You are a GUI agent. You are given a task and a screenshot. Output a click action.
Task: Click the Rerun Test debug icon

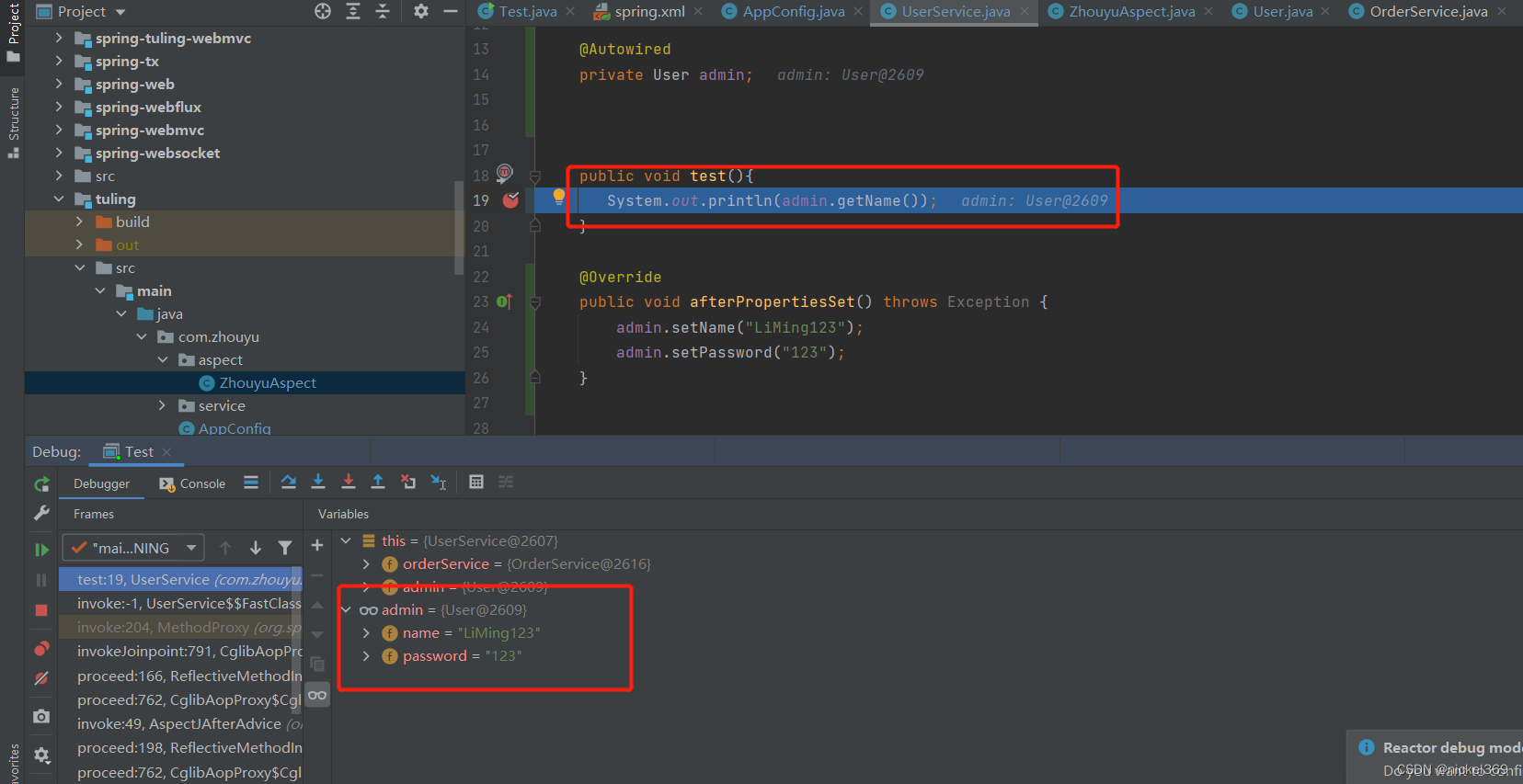[41, 484]
